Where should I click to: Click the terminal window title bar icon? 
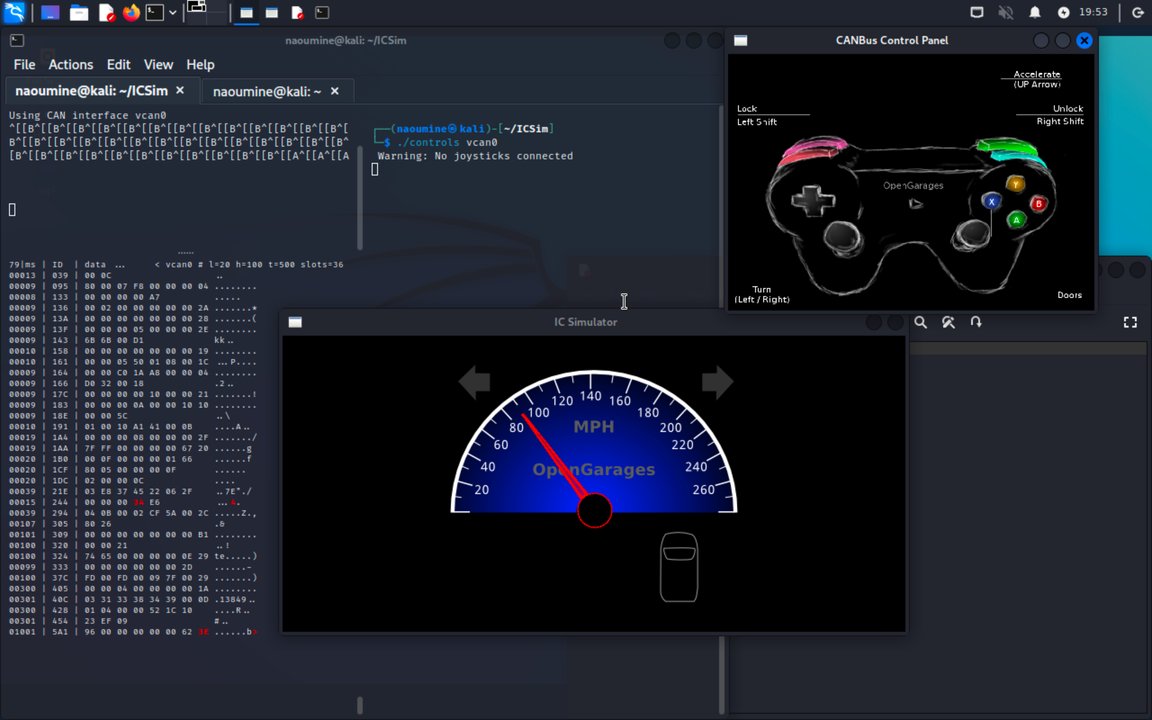(x=17, y=40)
